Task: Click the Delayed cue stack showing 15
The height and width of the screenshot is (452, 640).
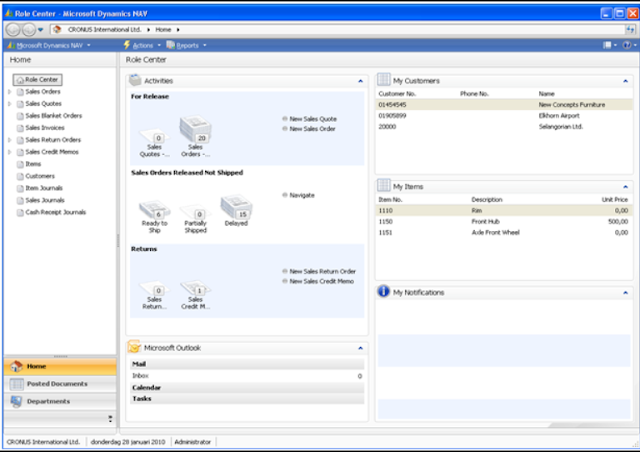Action: click(236, 207)
